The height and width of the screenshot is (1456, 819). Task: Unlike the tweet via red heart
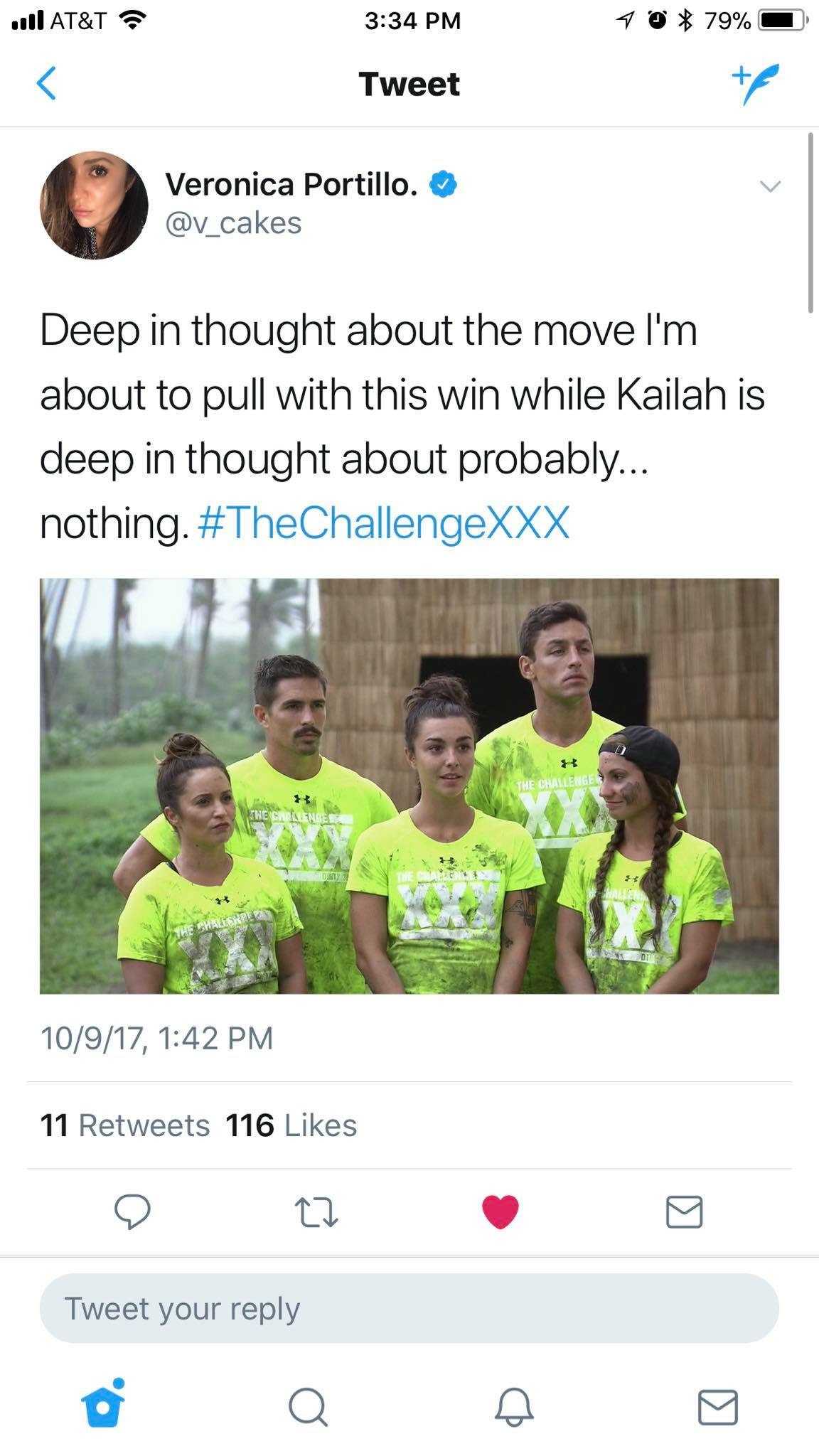[x=500, y=1212]
